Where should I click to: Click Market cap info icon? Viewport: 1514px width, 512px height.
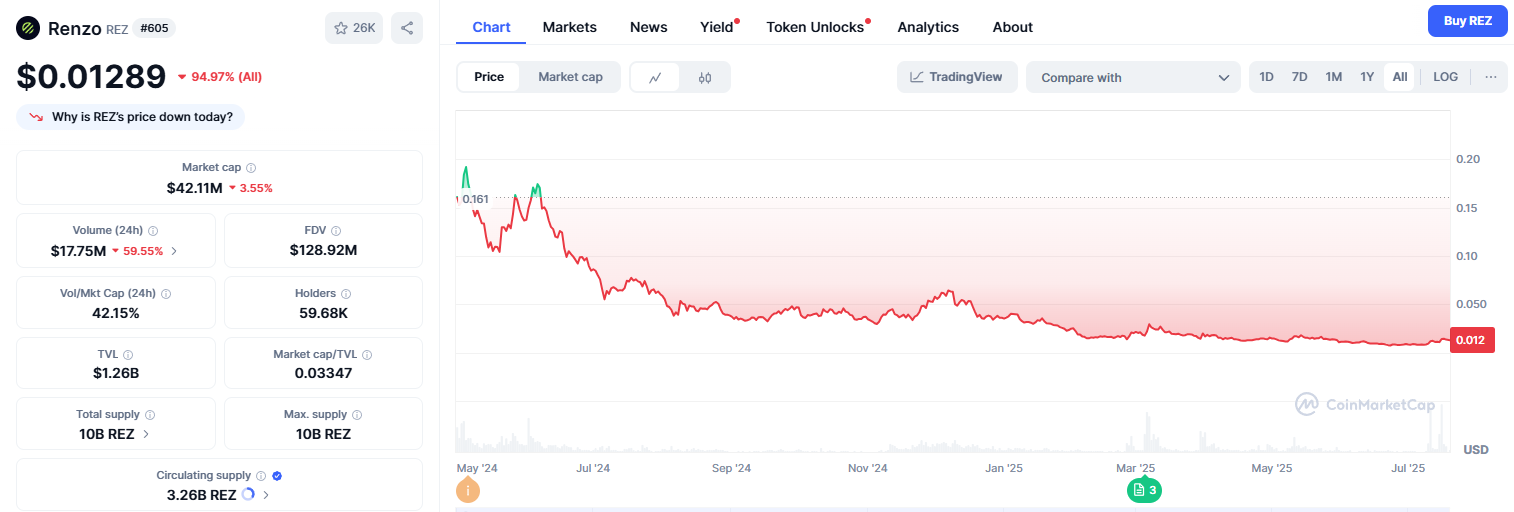[x=251, y=168]
